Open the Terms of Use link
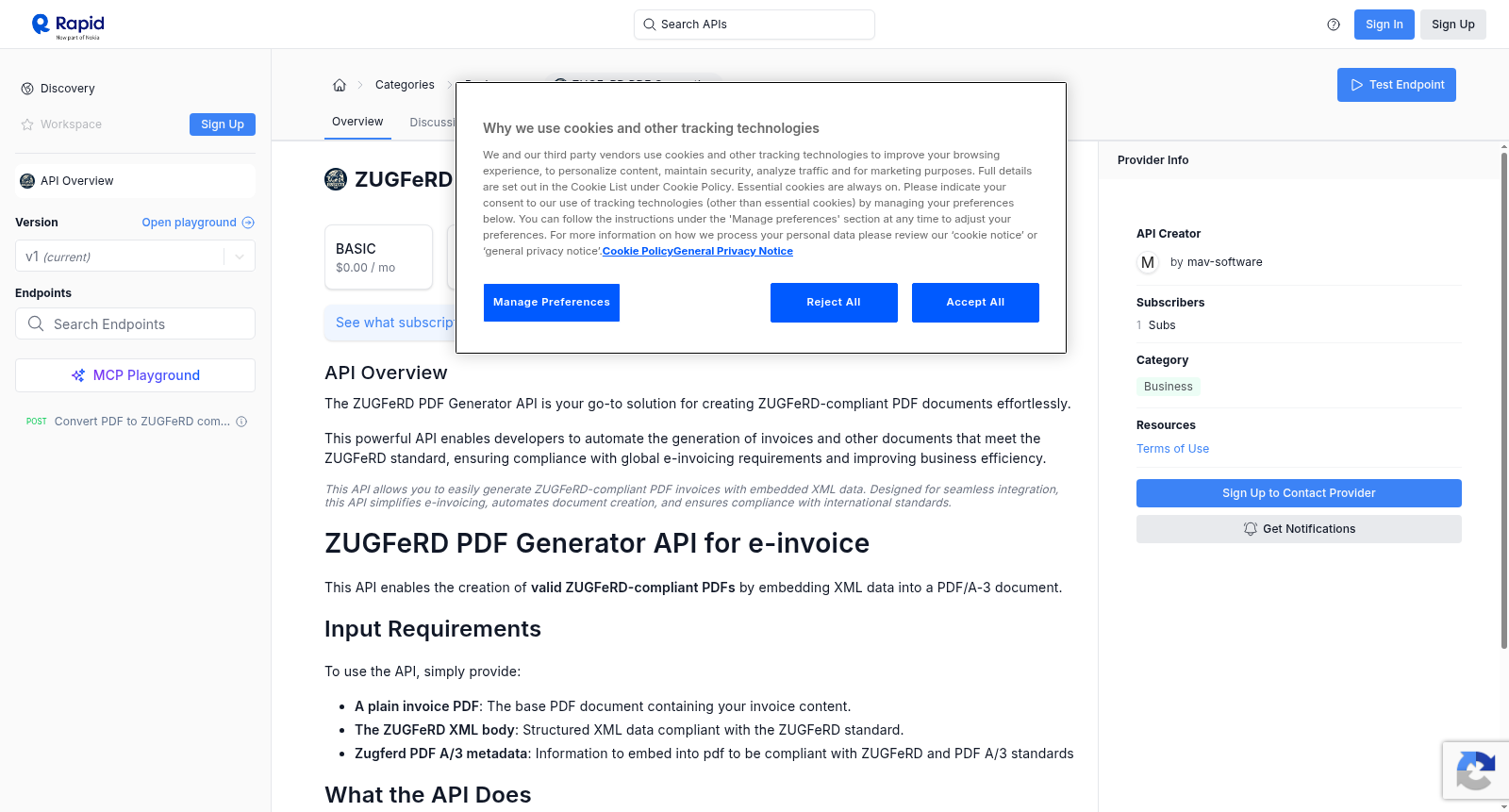The image size is (1509, 812). click(1172, 449)
